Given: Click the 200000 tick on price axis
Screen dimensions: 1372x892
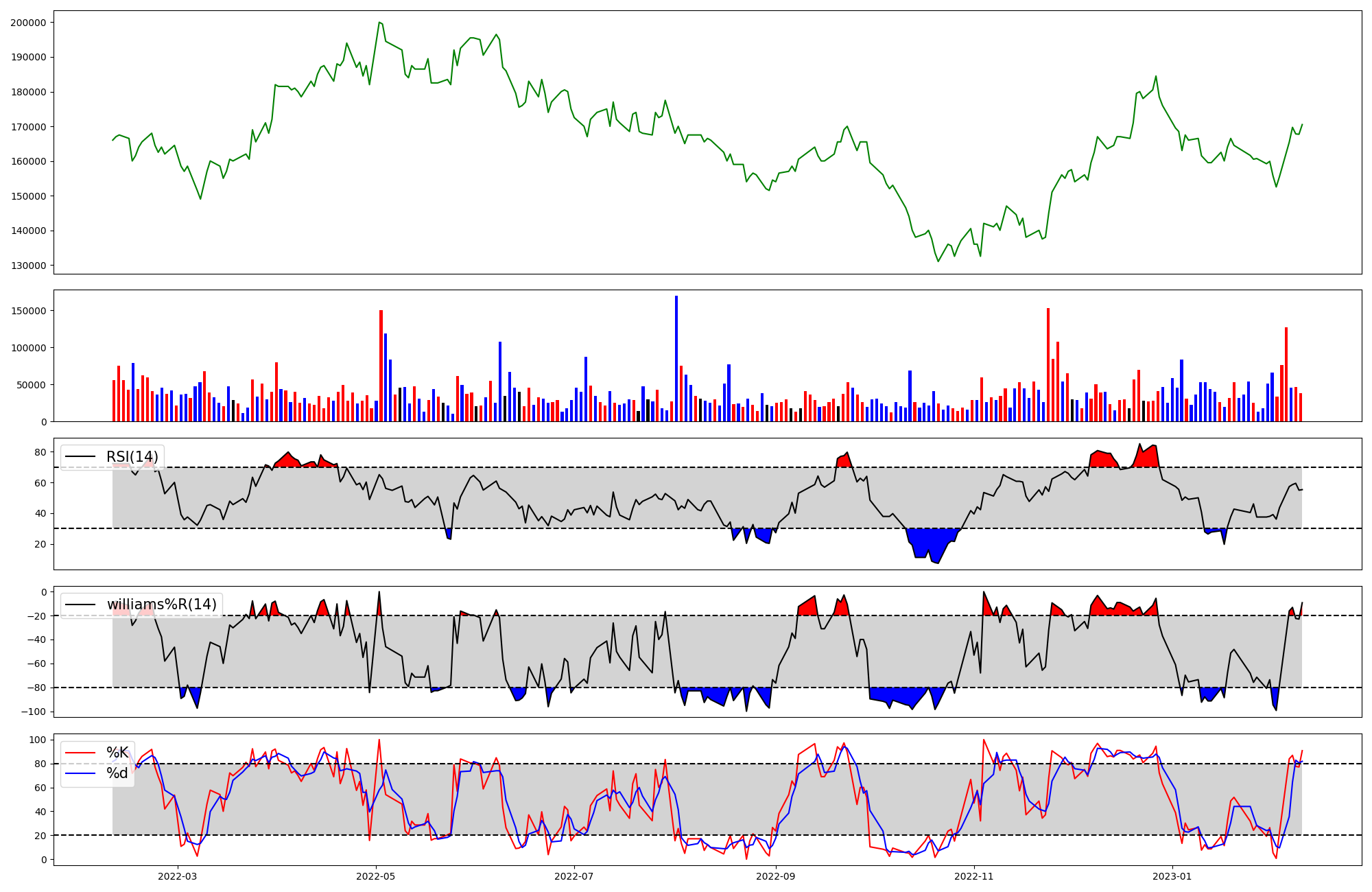Looking at the screenshot, I should point(28,23).
